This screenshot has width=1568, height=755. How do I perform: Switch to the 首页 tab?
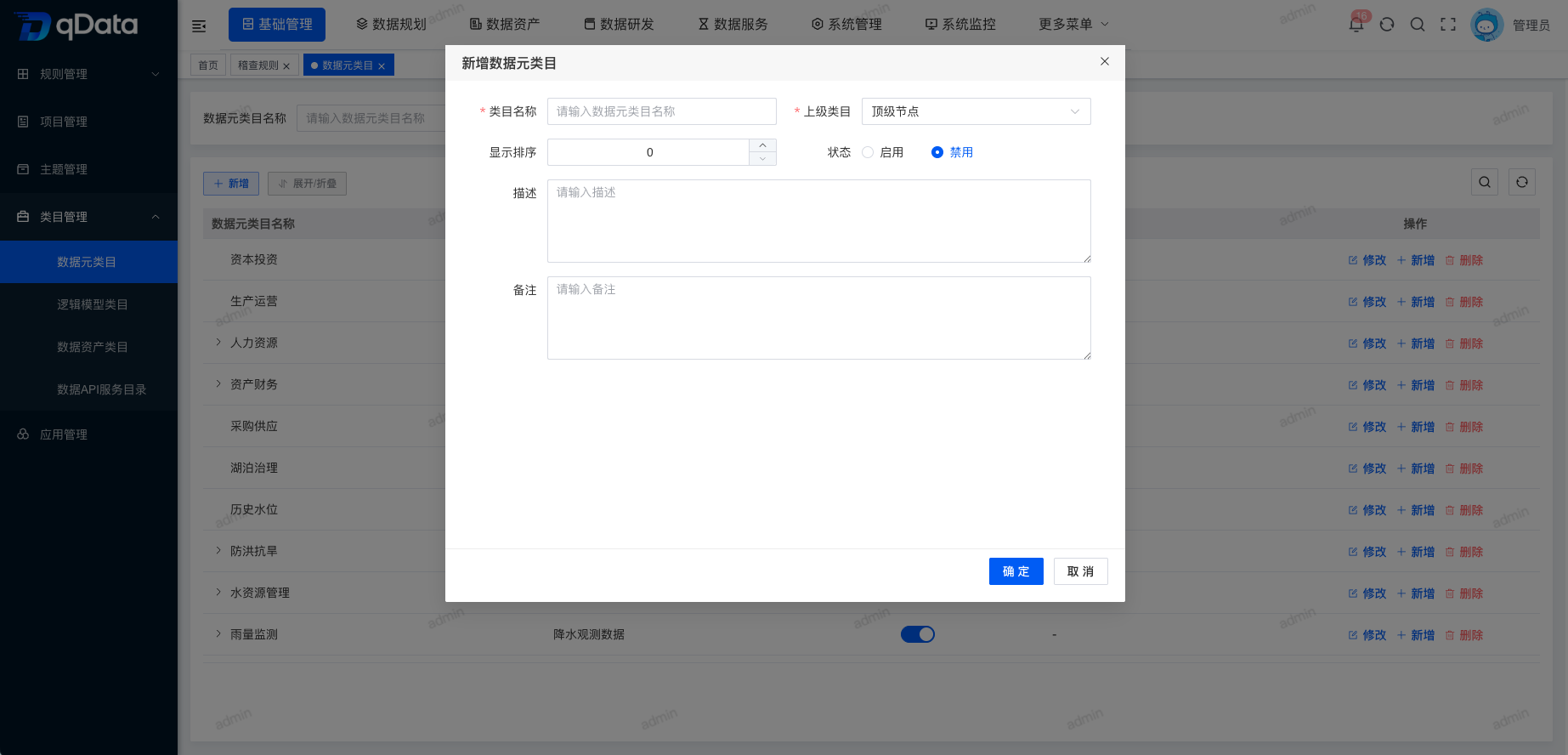[x=208, y=65]
